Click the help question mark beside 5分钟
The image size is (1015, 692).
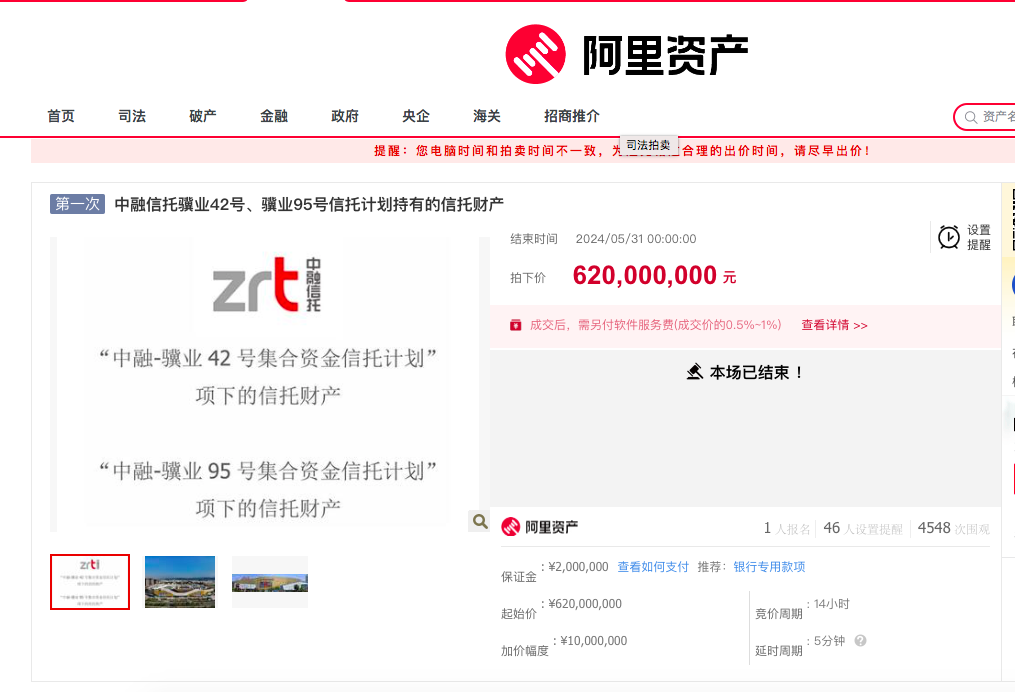pos(860,641)
